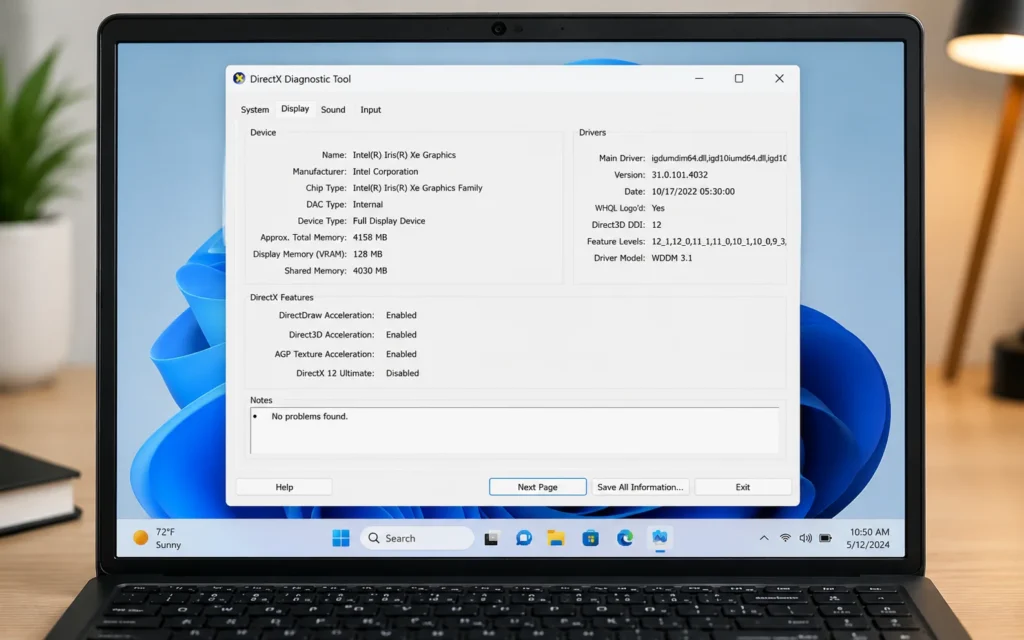Select the name 'Intel(R) Iris(R) Xe Graphics'
Viewport: 1024px width, 640px height.
tap(404, 155)
